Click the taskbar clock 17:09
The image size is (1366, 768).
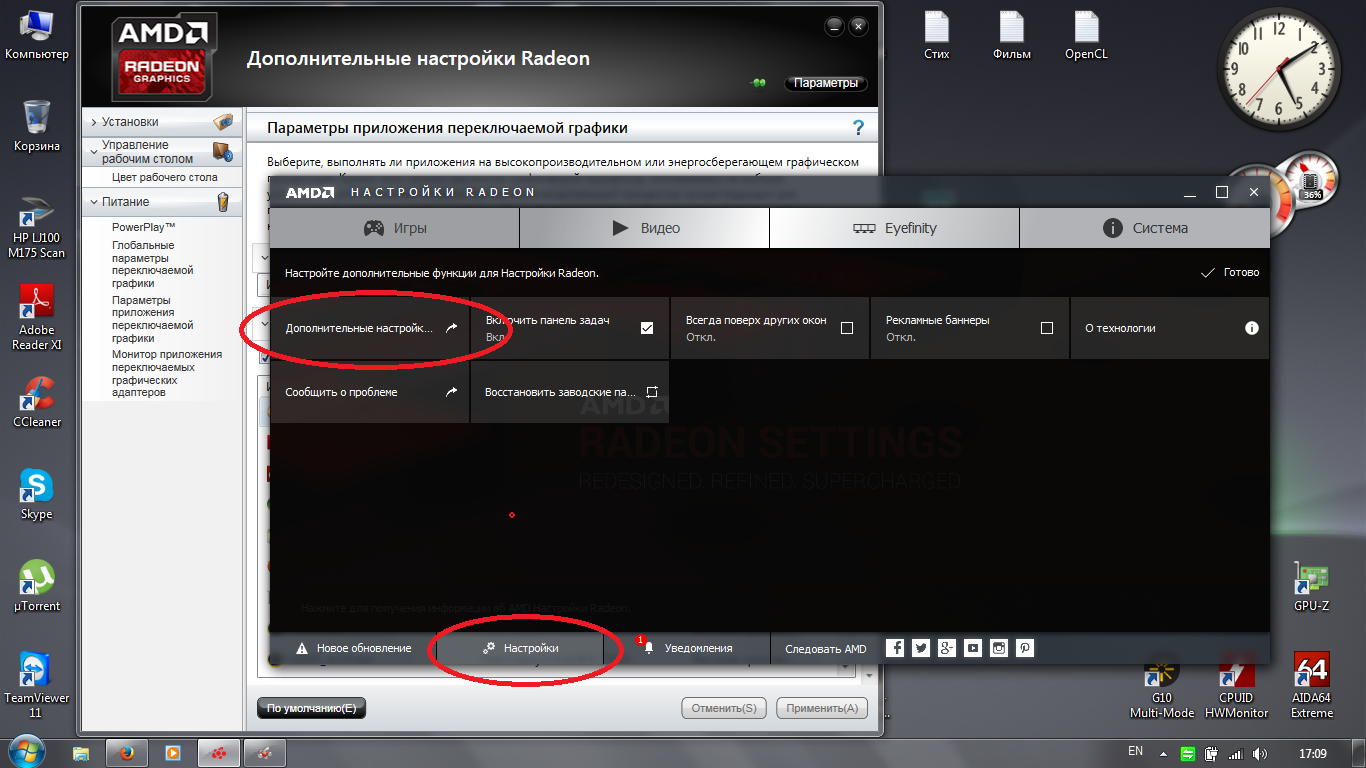click(x=1313, y=753)
